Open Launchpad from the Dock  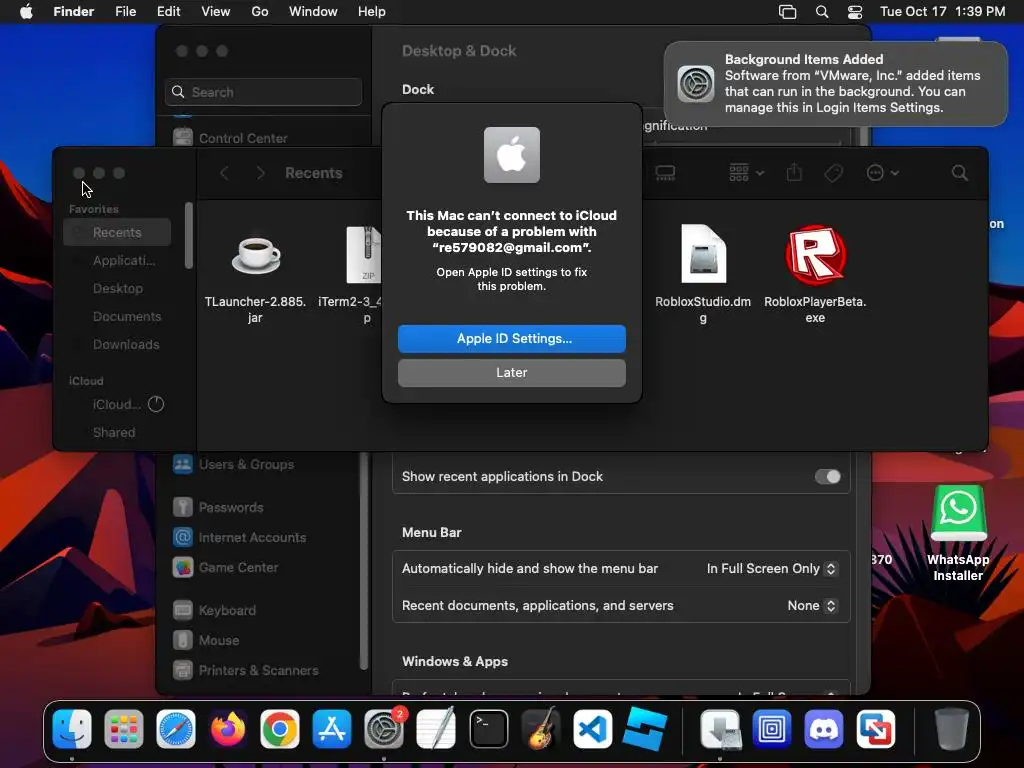[123, 728]
